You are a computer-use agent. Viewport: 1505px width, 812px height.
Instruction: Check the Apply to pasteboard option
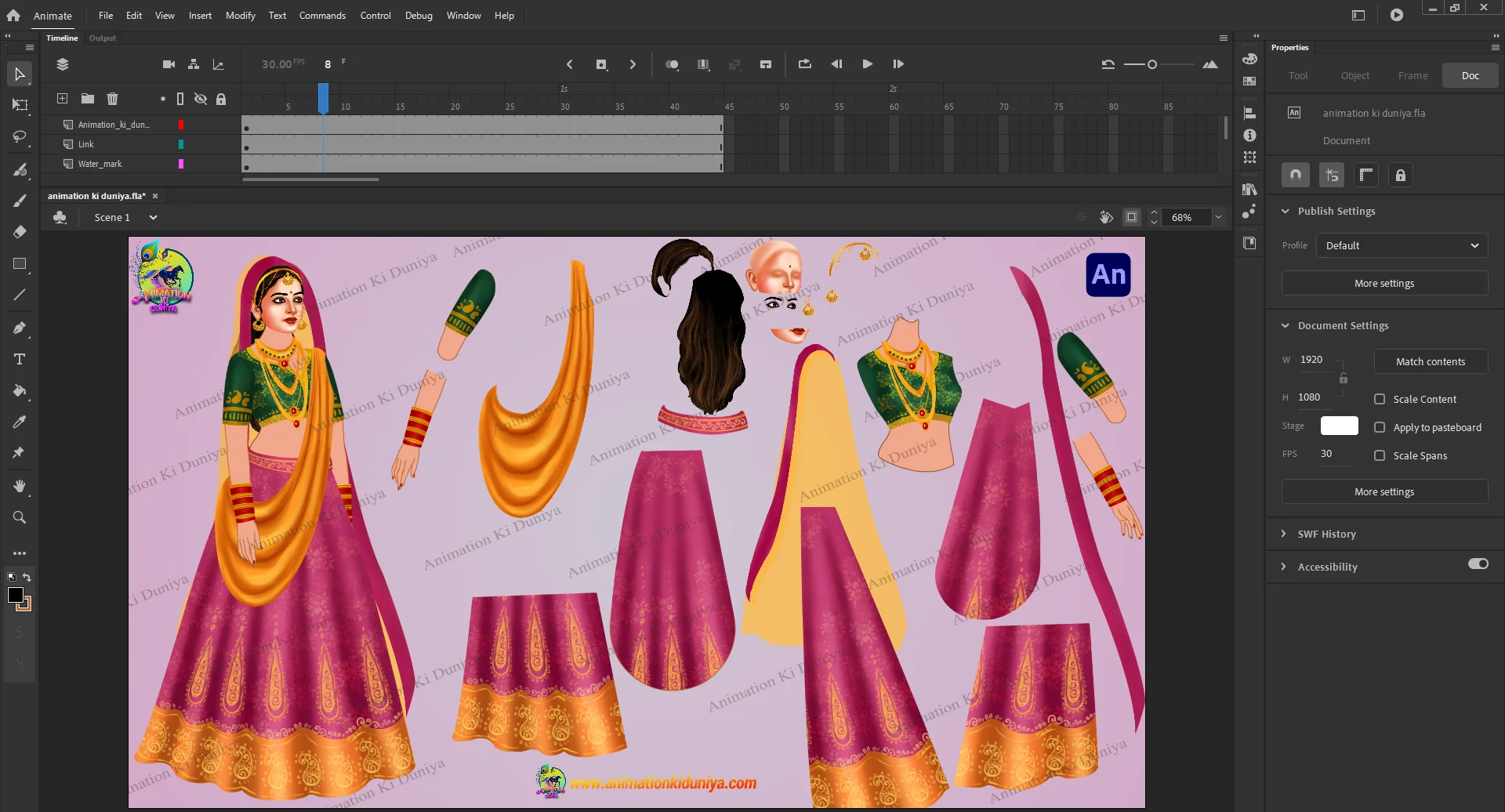[x=1380, y=427]
